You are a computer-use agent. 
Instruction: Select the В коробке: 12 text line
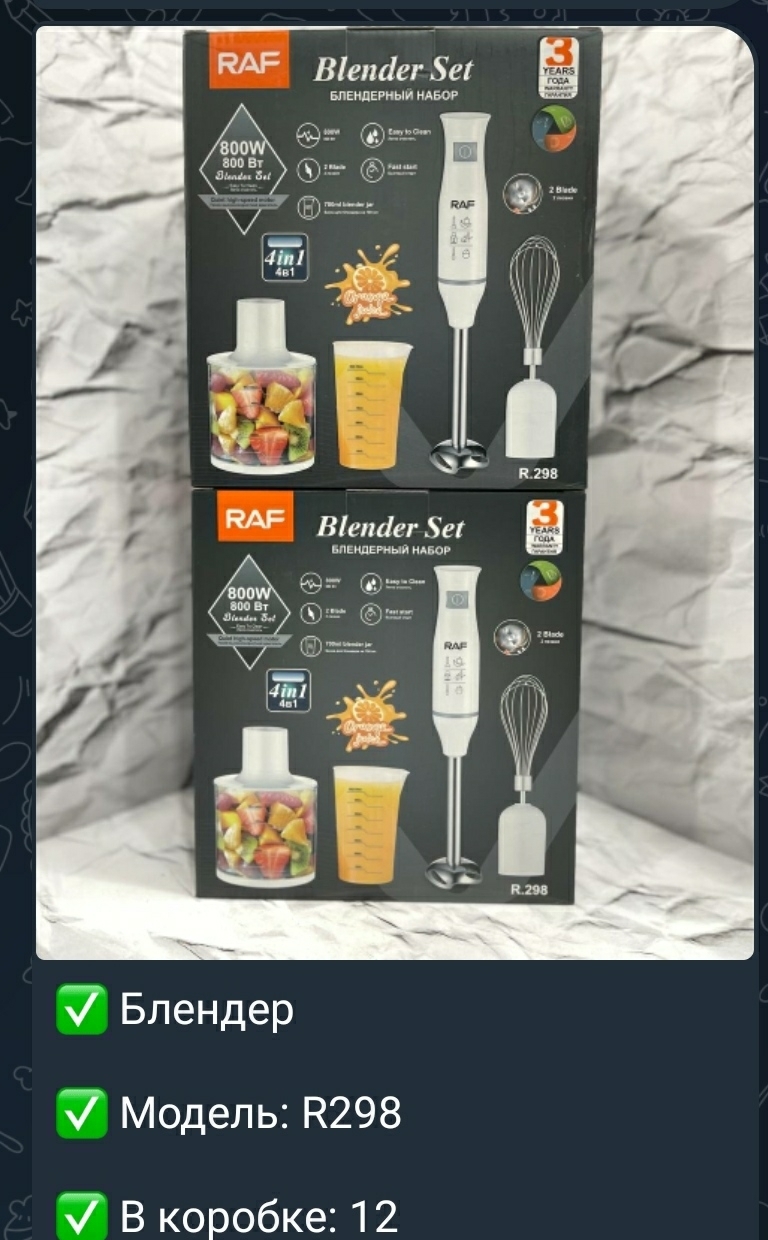click(259, 1217)
